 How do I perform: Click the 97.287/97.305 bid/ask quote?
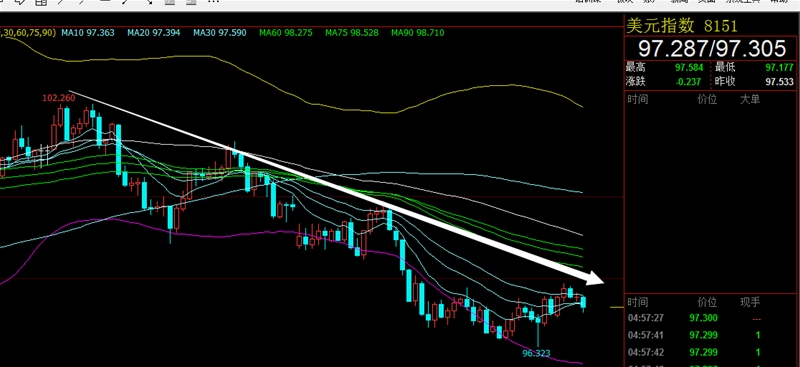(712, 48)
